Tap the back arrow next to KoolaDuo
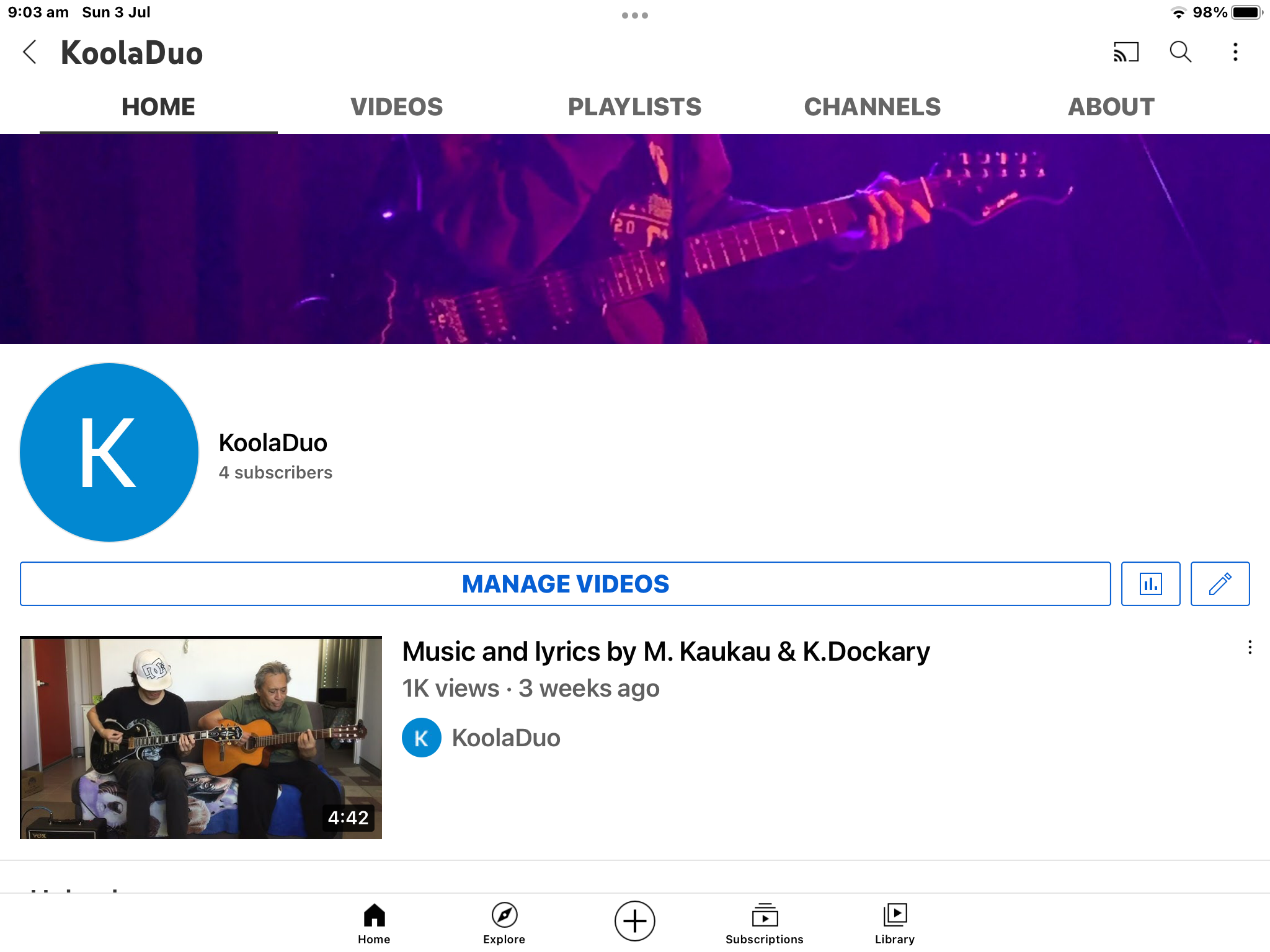The height and width of the screenshot is (952, 1270). click(30, 52)
